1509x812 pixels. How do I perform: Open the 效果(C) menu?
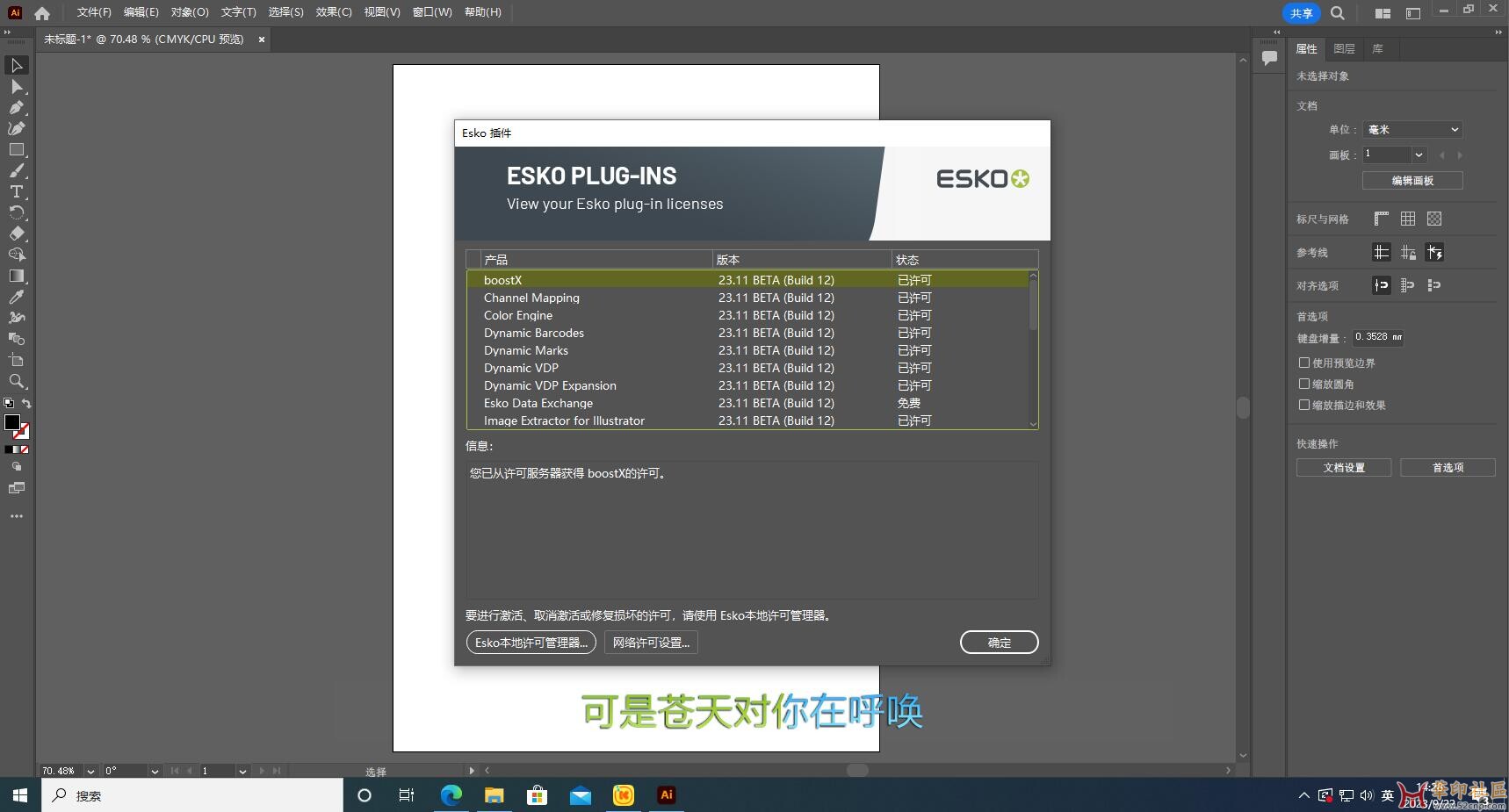[334, 12]
